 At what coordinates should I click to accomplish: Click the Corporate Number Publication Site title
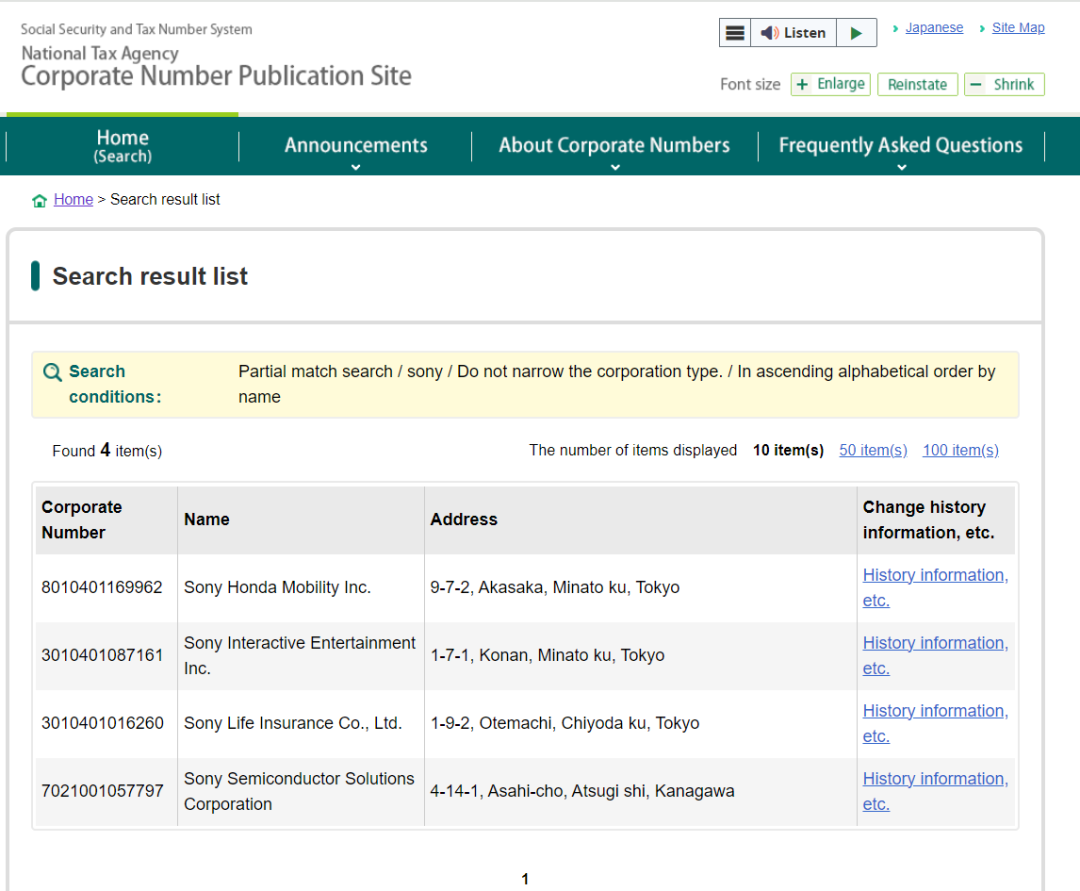(x=216, y=76)
